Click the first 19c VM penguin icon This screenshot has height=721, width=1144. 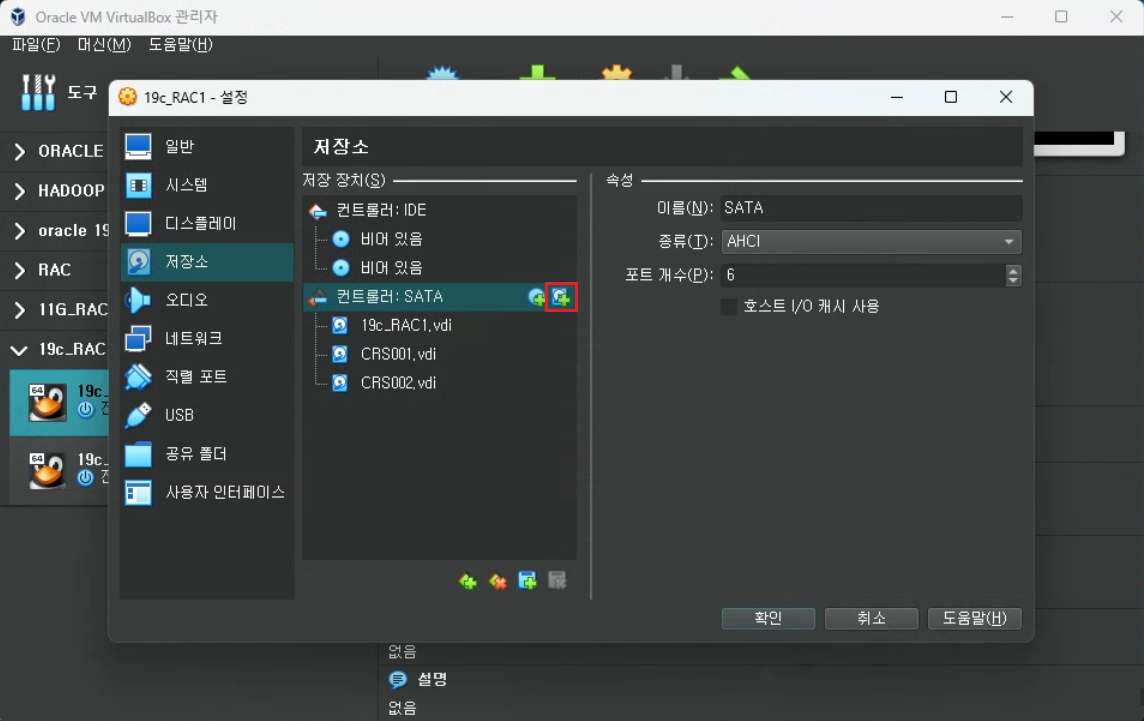point(47,402)
